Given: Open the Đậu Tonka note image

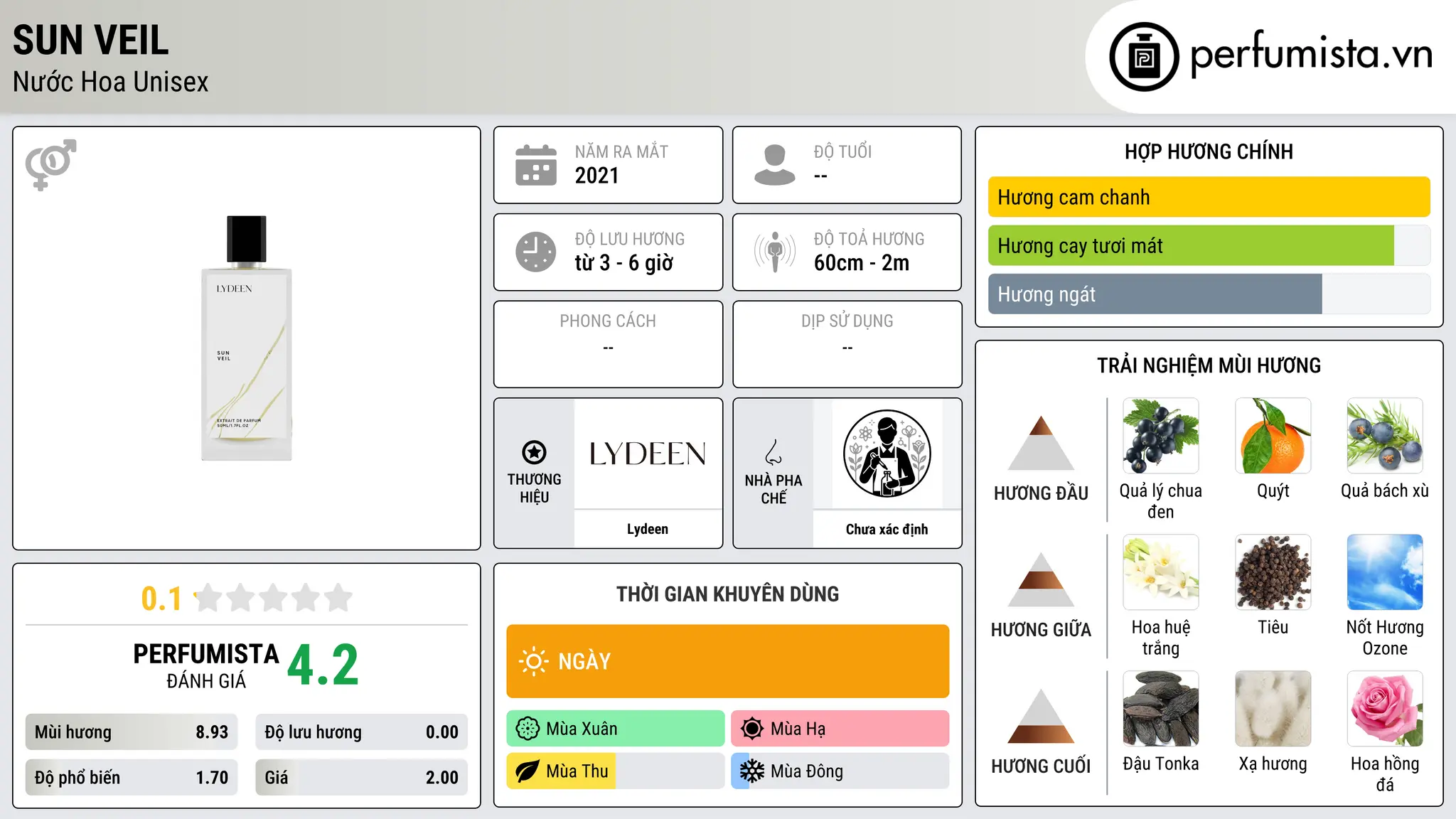Looking at the screenshot, I should pyautogui.click(x=1161, y=709).
